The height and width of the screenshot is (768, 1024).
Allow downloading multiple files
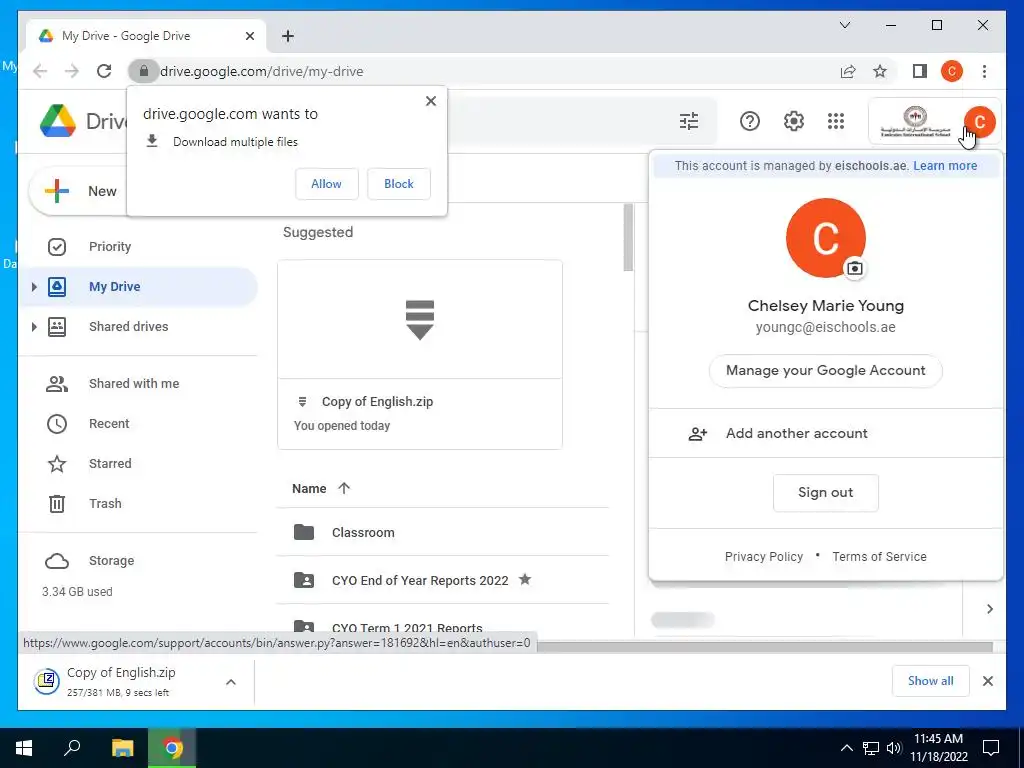pos(327,184)
